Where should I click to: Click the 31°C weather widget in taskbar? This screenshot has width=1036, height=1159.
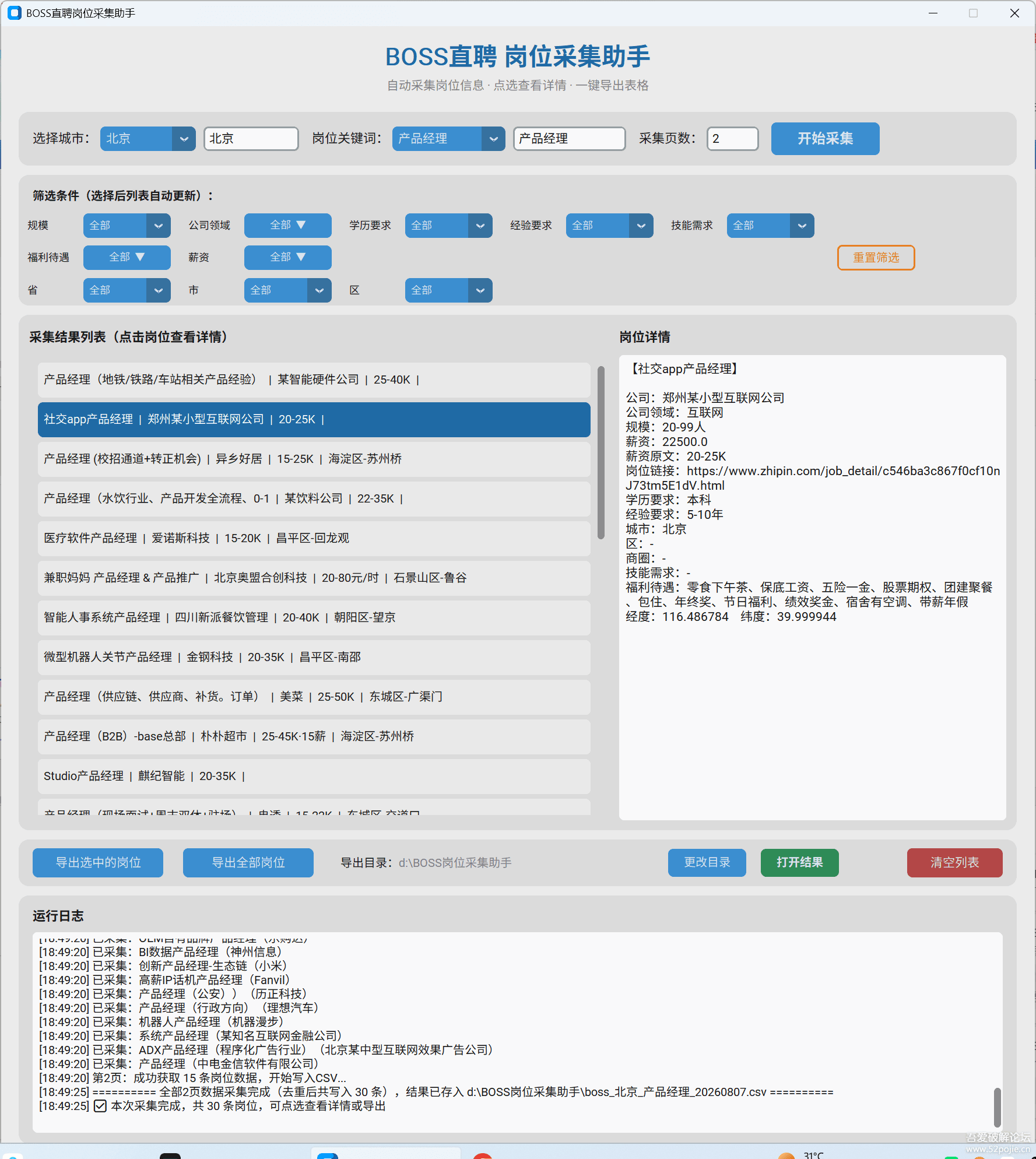click(802, 1154)
